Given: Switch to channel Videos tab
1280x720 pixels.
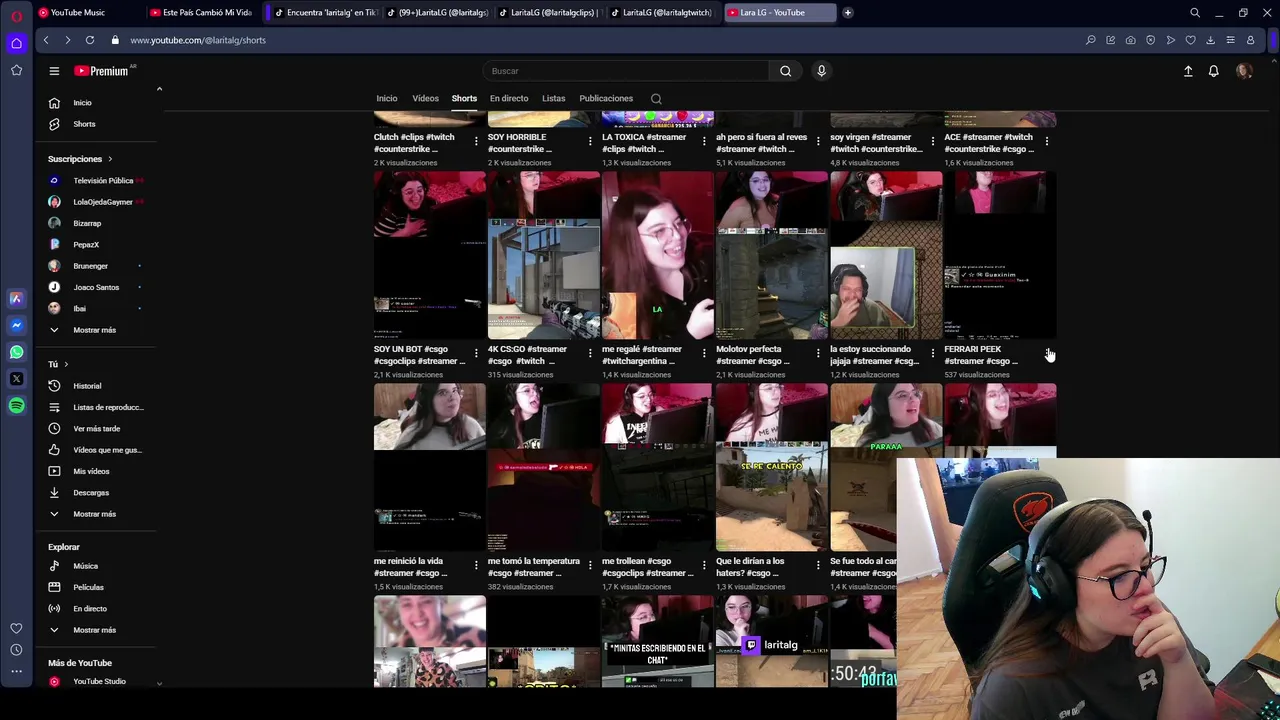Looking at the screenshot, I should pyautogui.click(x=425, y=99).
